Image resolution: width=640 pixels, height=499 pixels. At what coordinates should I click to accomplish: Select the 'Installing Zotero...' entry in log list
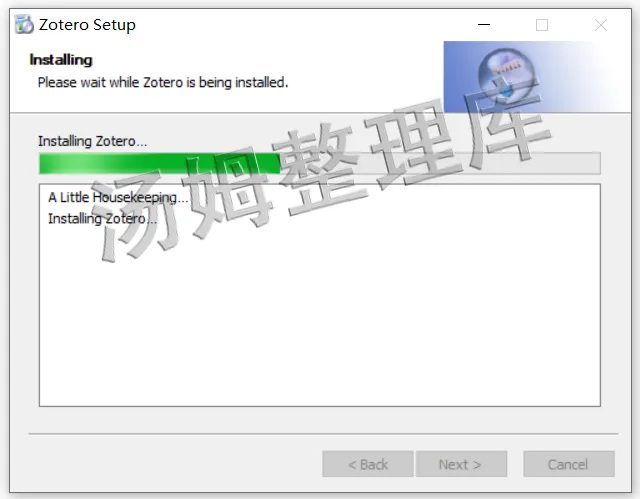102,219
